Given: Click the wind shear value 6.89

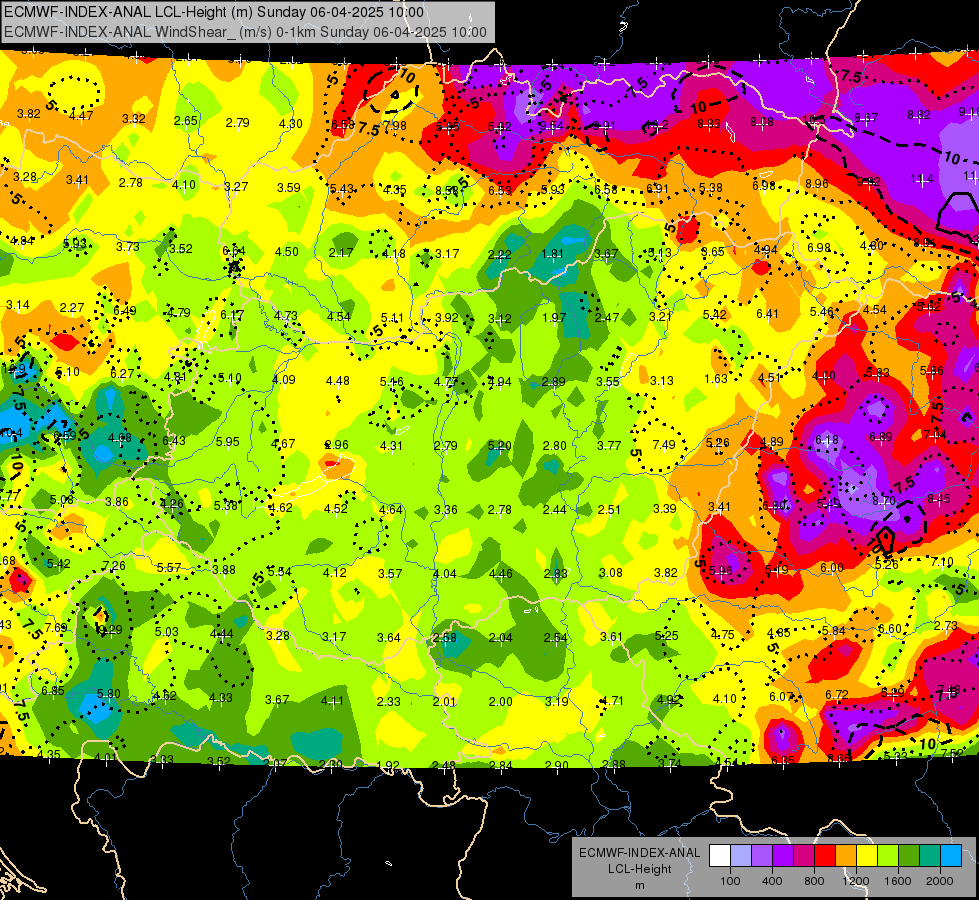Looking at the screenshot, I should (880, 437).
